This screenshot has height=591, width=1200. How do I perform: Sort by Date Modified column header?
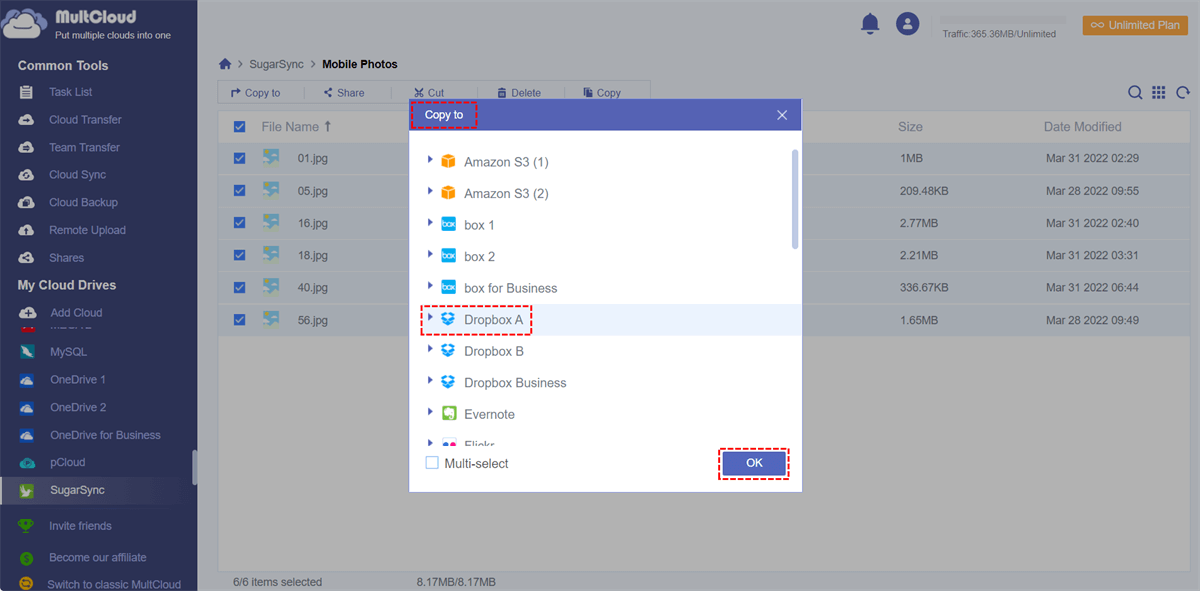click(x=1083, y=127)
